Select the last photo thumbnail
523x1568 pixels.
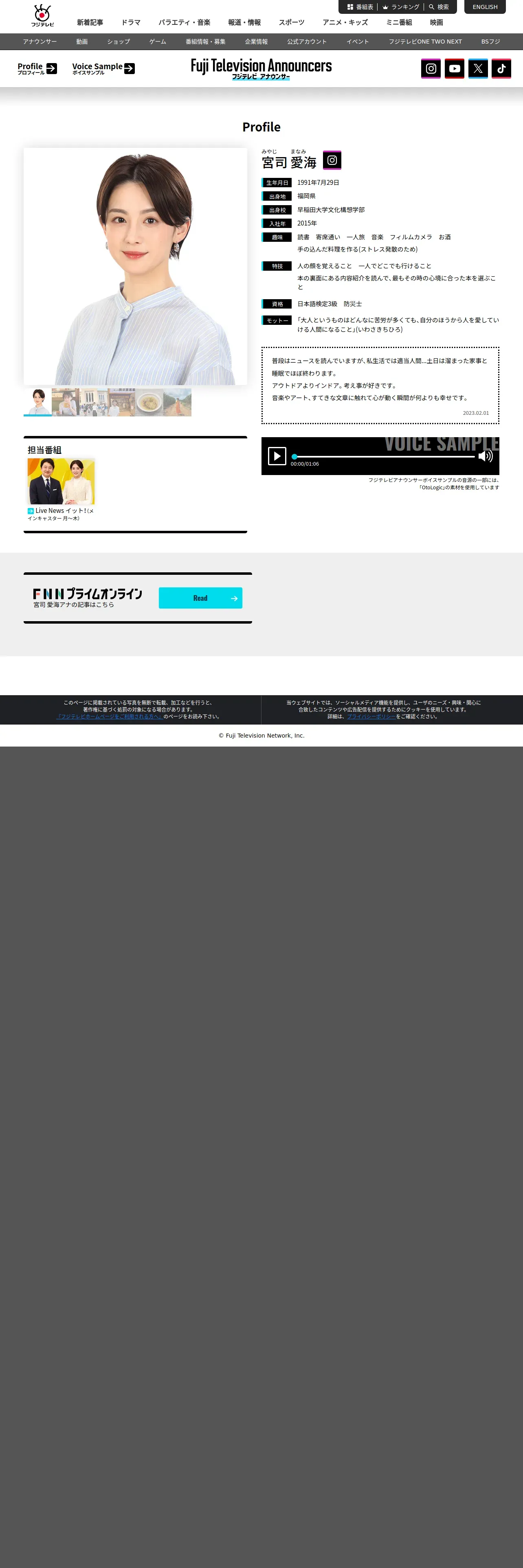tap(178, 402)
